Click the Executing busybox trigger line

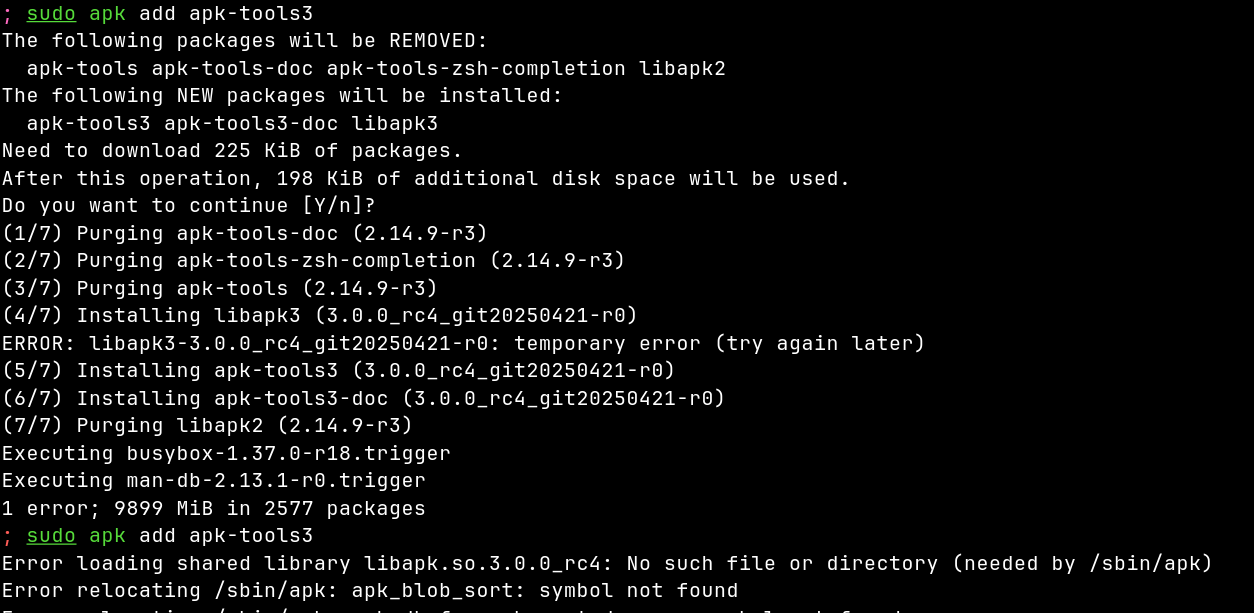[226, 453]
